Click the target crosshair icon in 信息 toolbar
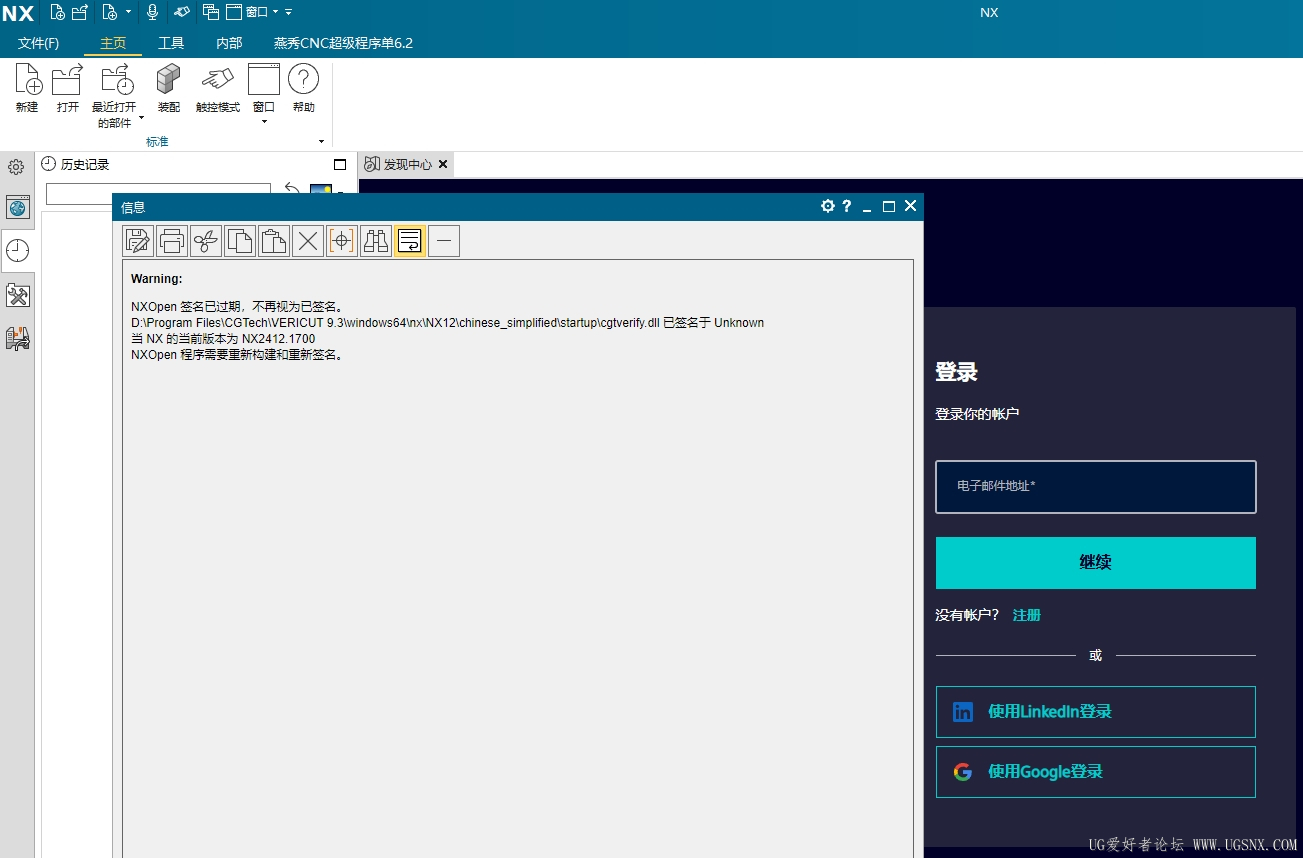 [342, 241]
